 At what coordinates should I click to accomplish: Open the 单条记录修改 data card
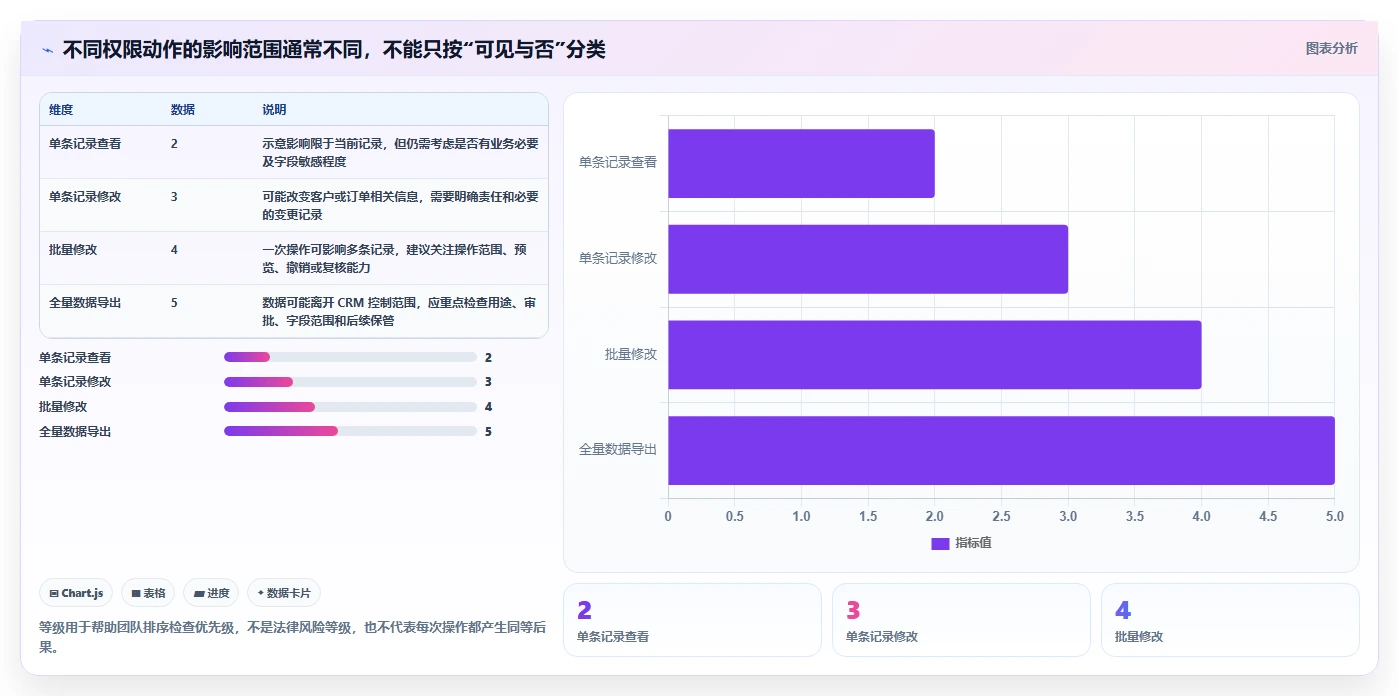[x=961, y=620]
